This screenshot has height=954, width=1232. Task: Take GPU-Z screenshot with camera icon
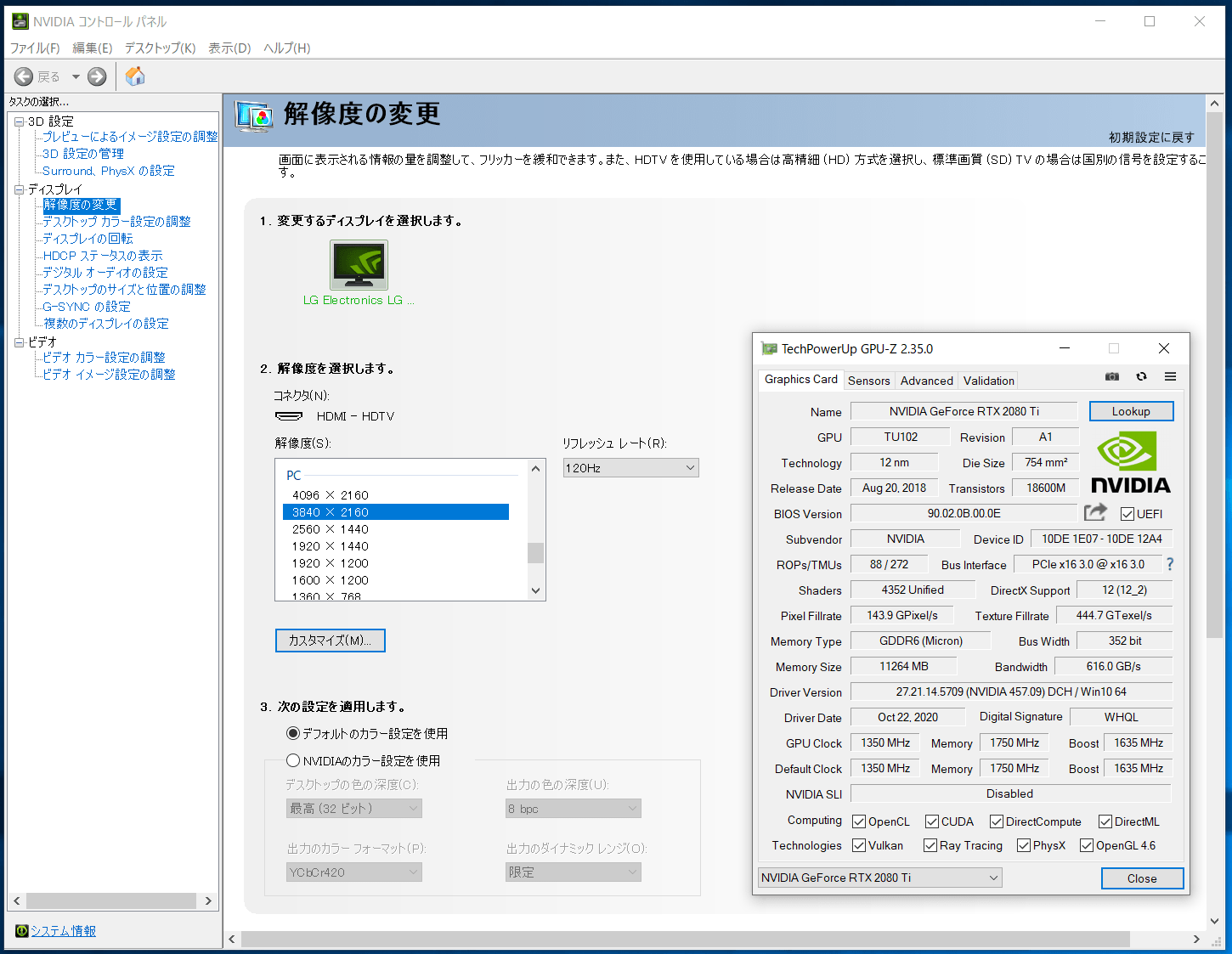(x=1112, y=376)
